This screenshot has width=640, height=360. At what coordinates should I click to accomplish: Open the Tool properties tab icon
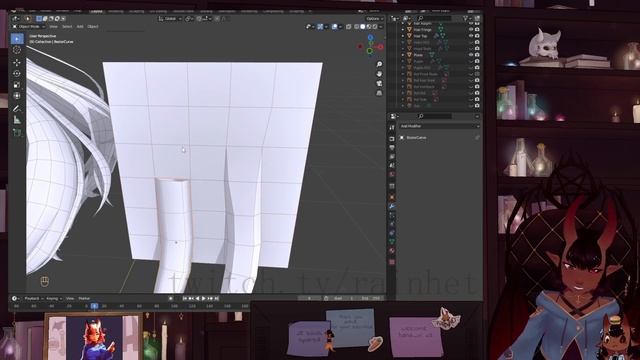pos(392,128)
